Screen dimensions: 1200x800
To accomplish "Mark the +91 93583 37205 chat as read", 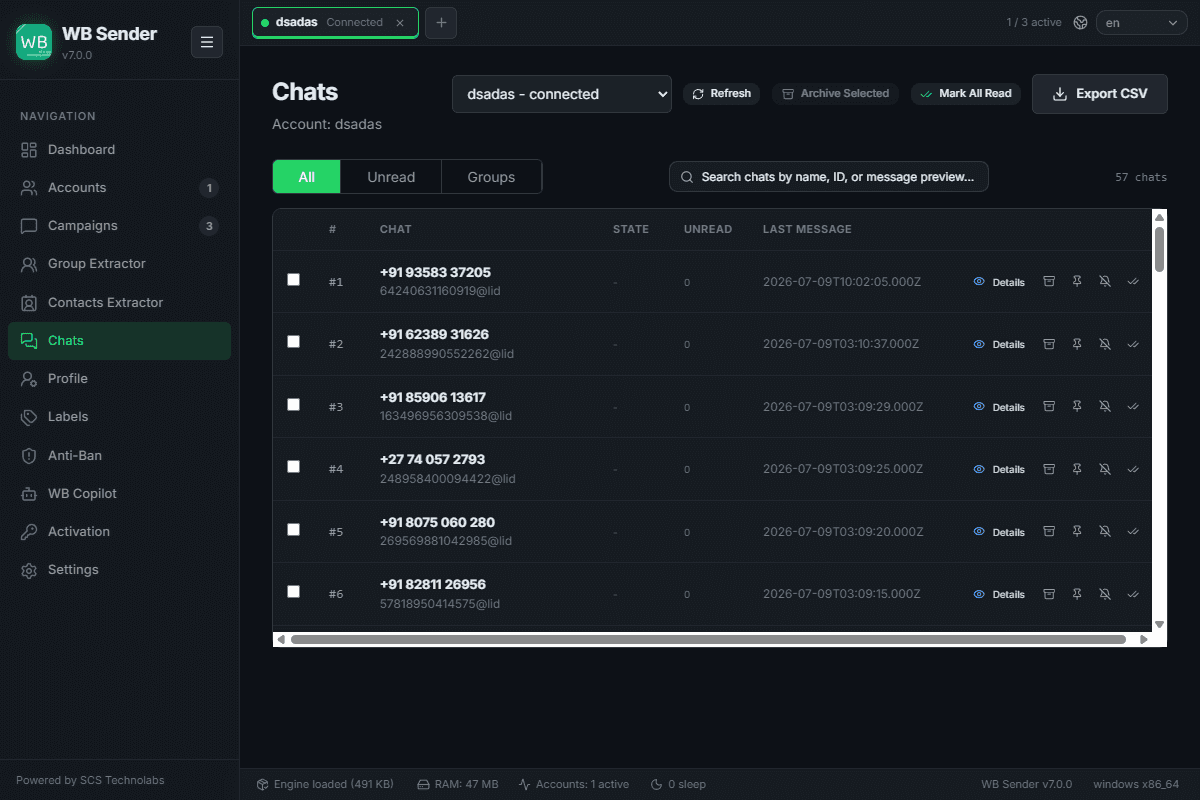I will [1133, 282].
